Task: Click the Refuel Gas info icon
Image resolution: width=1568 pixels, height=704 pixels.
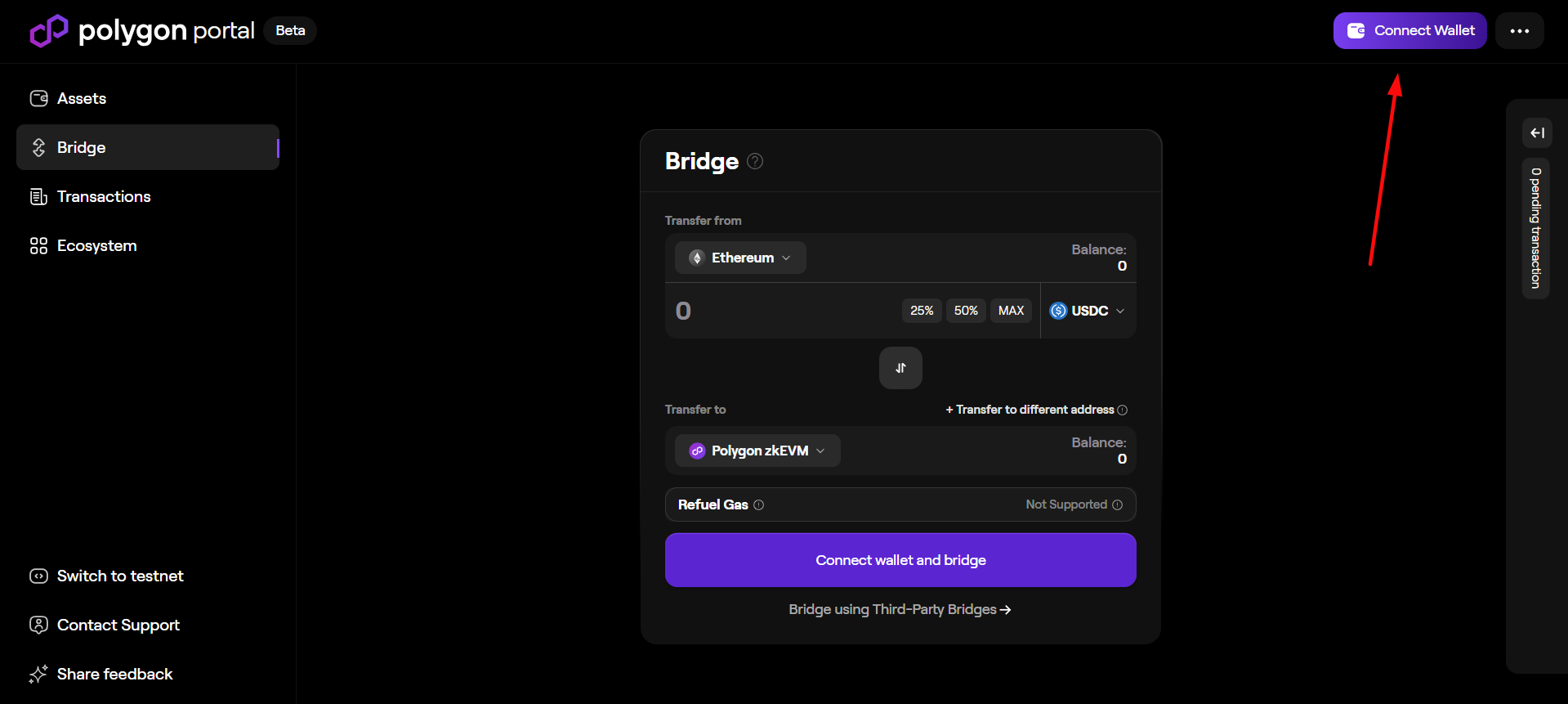Action: coord(758,505)
